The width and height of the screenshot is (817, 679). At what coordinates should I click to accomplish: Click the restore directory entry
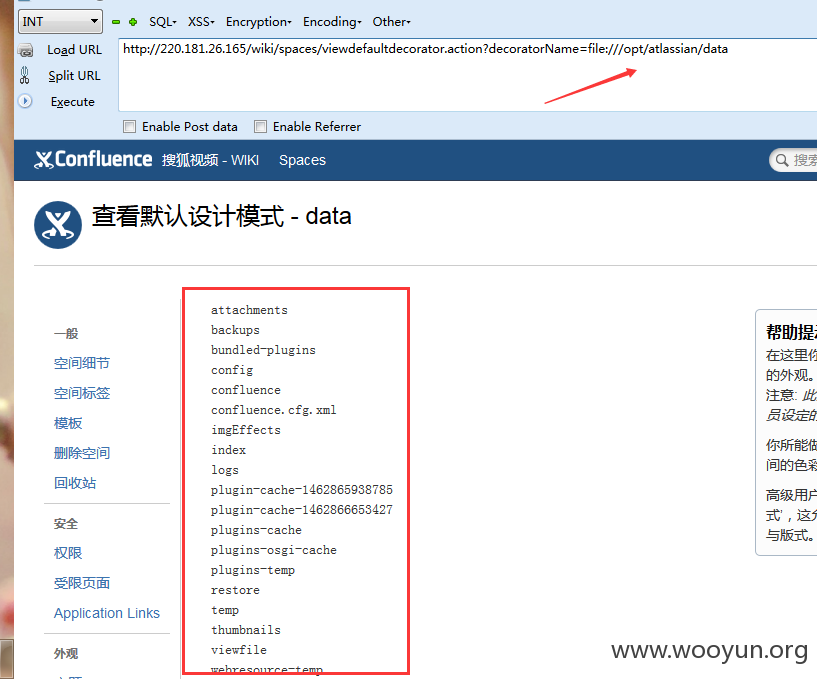[x=235, y=590]
